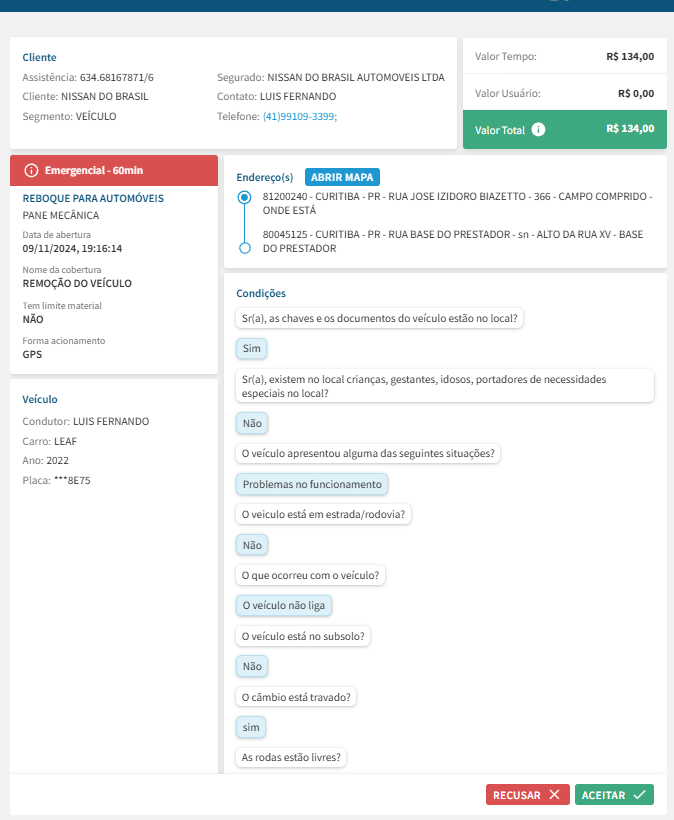This screenshot has height=820, width=674.
Task: Click the 'As rodas estão livres?' question
Action: pyautogui.click(x=291, y=757)
